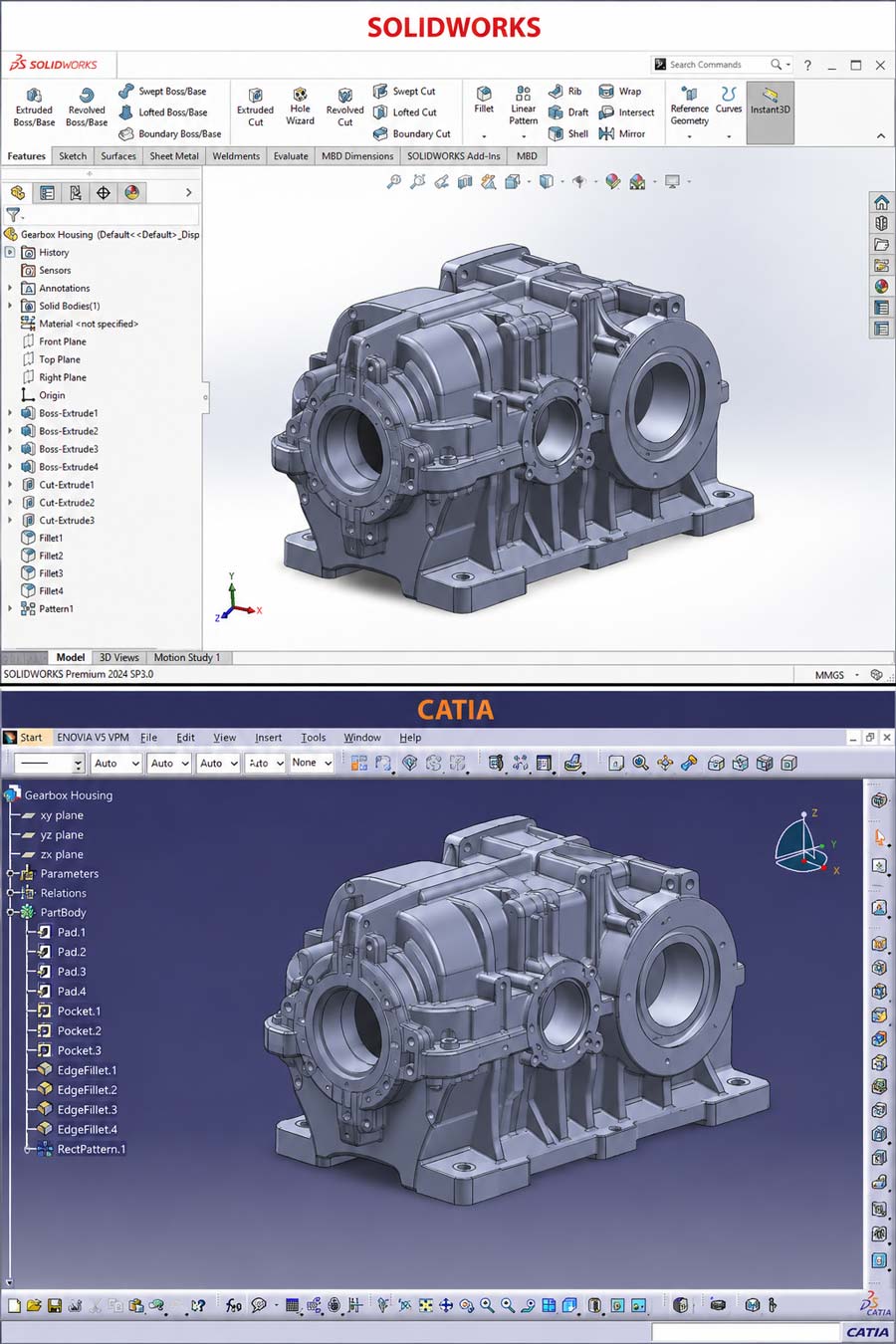Expand Solid Bodies(1) node
The height and width of the screenshot is (1344, 896).
[x=10, y=307]
